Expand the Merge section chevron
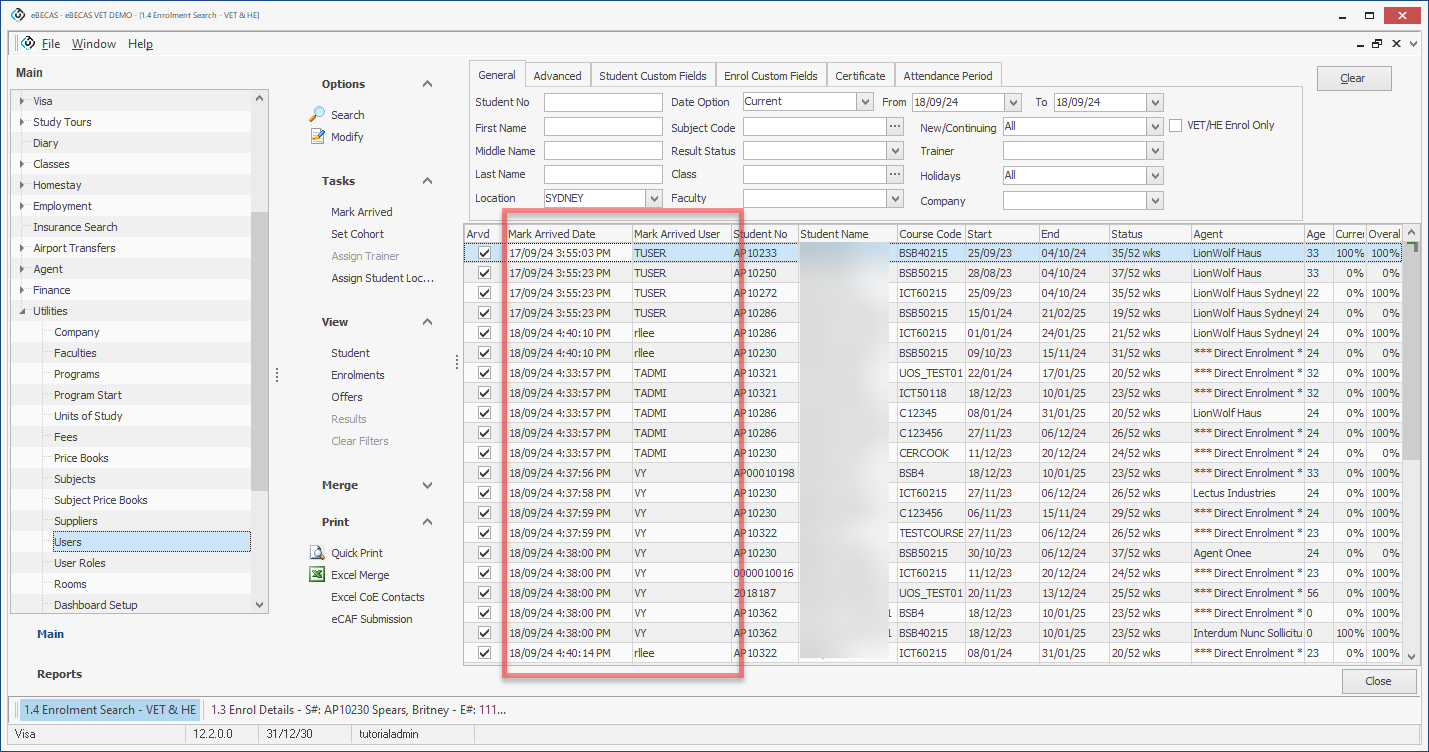1429x752 pixels. pyautogui.click(x=427, y=485)
